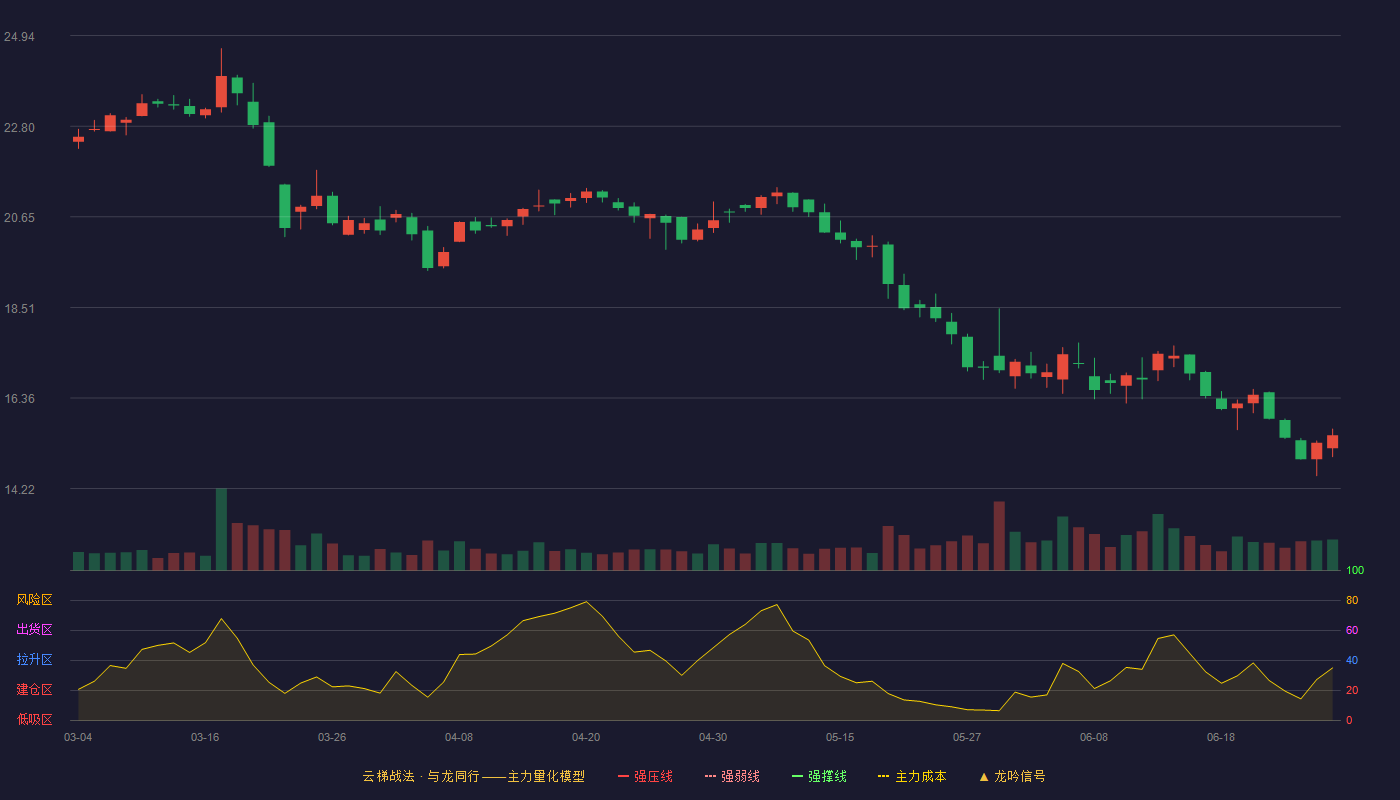Viewport: 1400px width, 800px height.
Task: Select the tallest green volume bar
Action: tap(221, 529)
